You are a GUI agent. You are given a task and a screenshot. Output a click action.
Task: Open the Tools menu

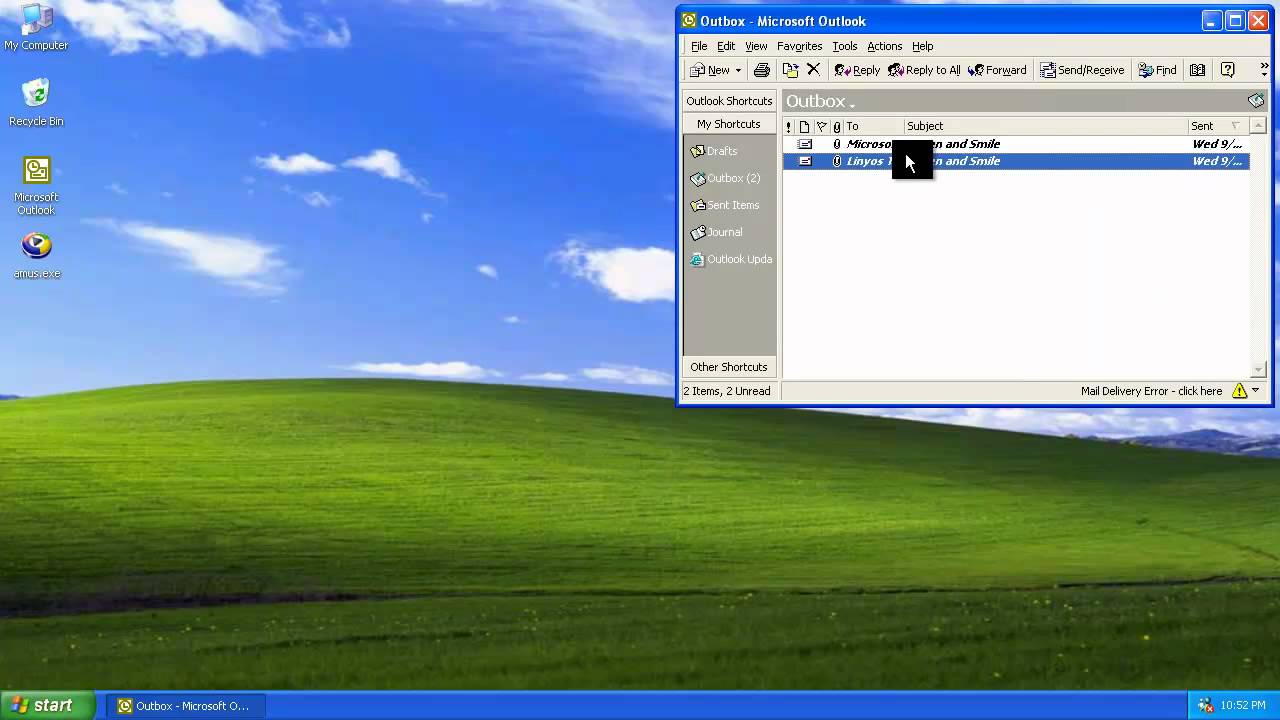pos(845,46)
